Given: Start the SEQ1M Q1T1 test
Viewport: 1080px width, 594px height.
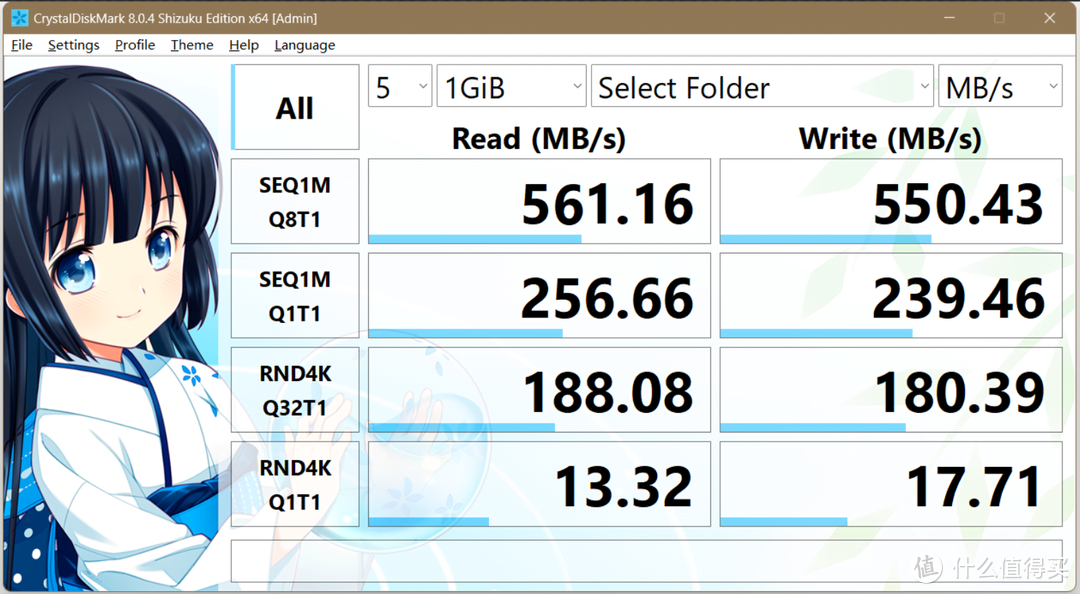Looking at the screenshot, I should (294, 295).
